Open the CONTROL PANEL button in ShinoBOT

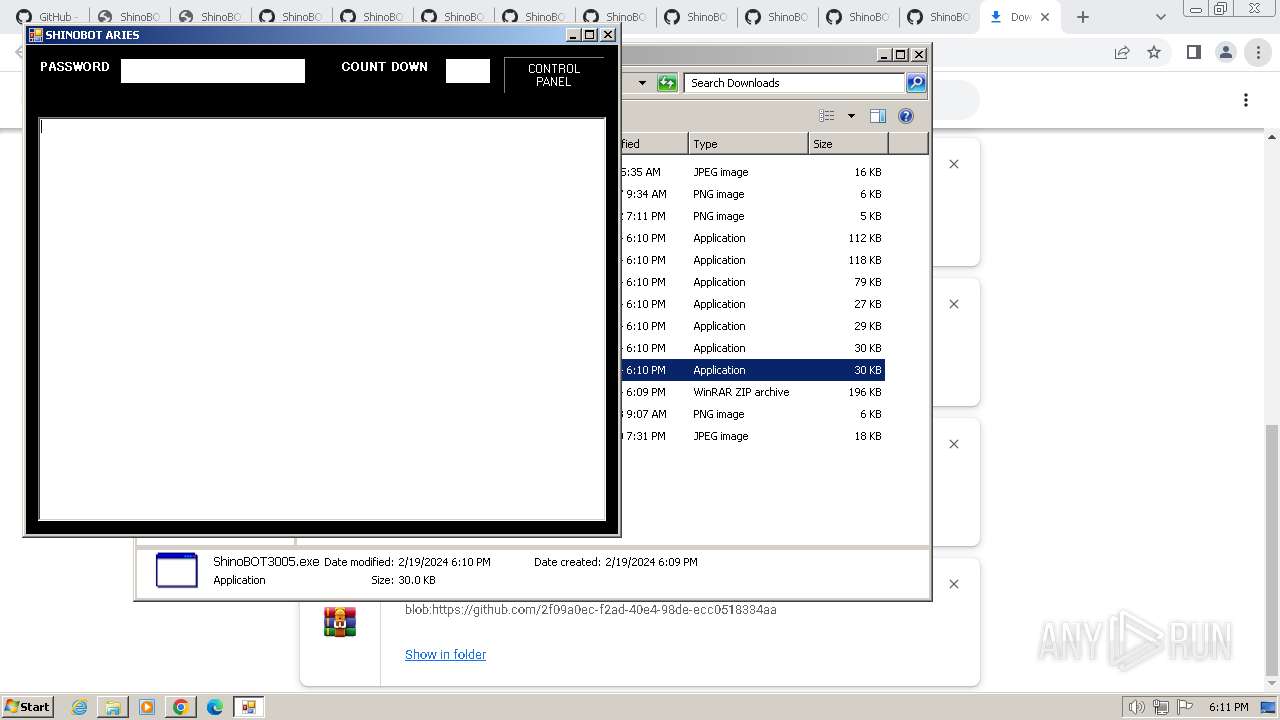(x=554, y=75)
